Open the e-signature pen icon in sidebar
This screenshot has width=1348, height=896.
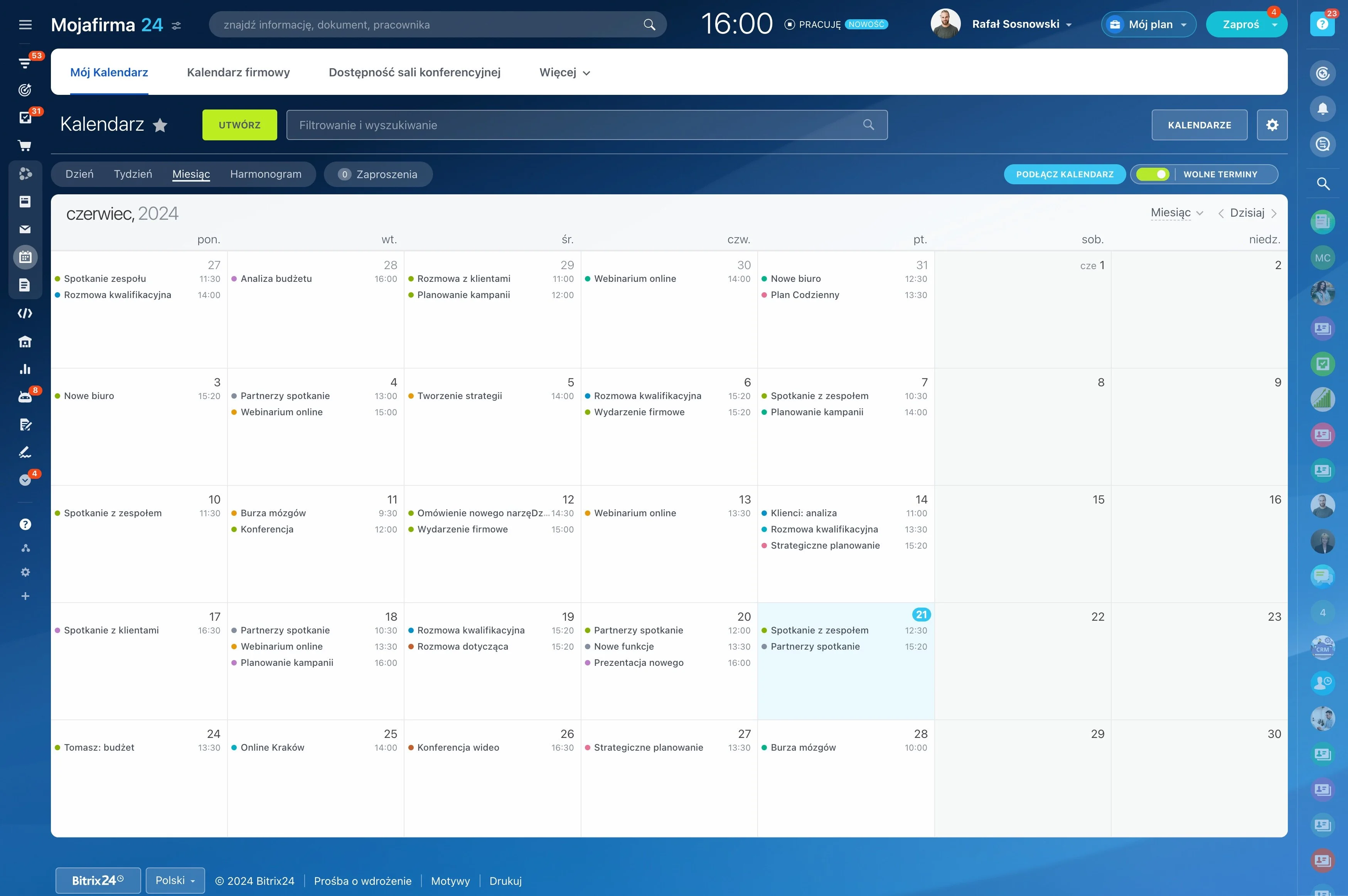pos(25,452)
